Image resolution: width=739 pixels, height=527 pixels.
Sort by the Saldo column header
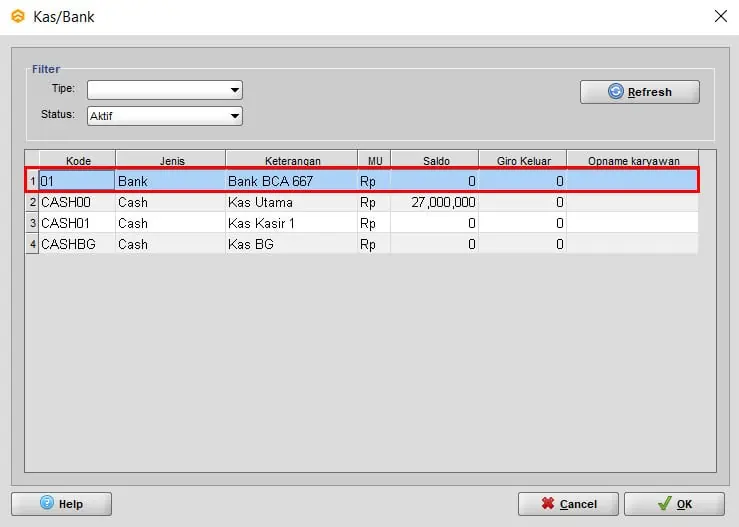435,160
